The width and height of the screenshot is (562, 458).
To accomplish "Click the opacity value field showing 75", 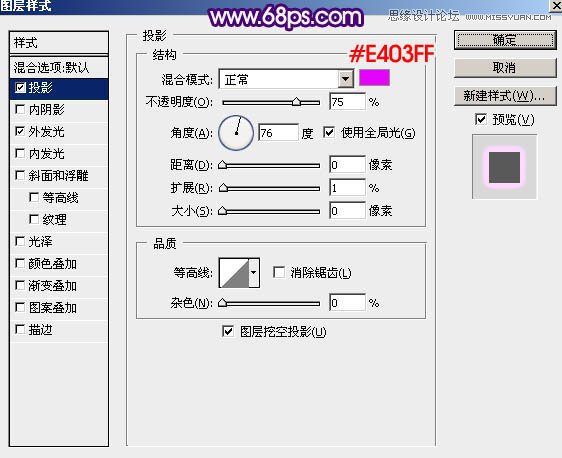I will coord(347,102).
